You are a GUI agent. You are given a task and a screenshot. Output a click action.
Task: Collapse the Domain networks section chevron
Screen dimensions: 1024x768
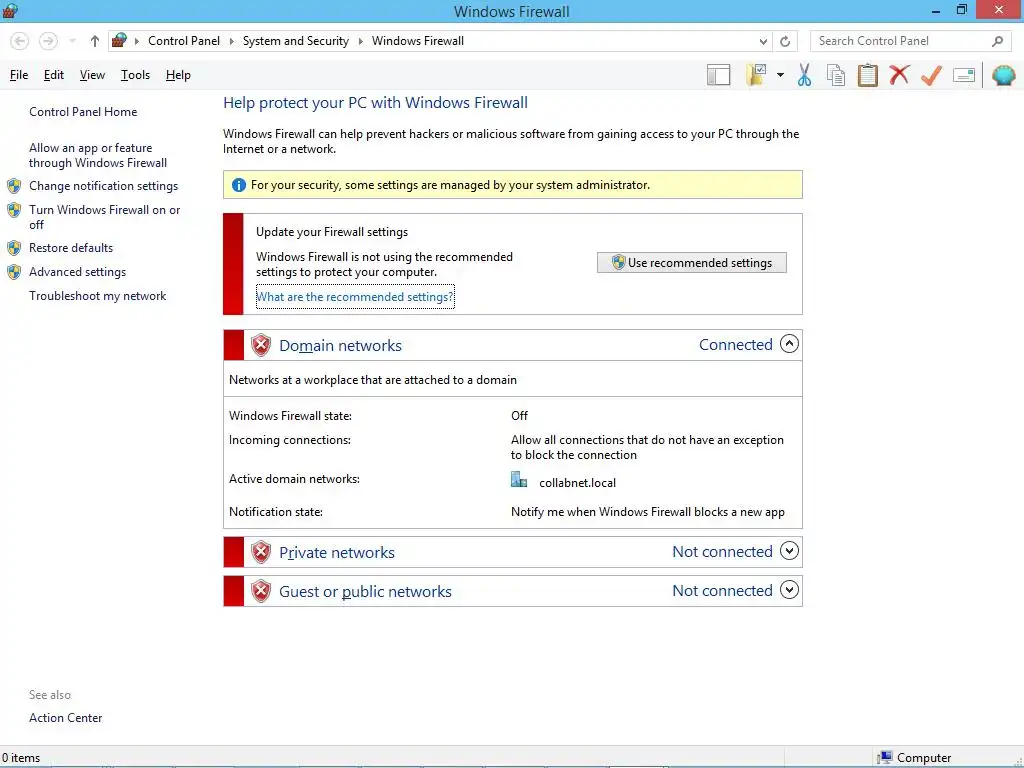point(789,344)
